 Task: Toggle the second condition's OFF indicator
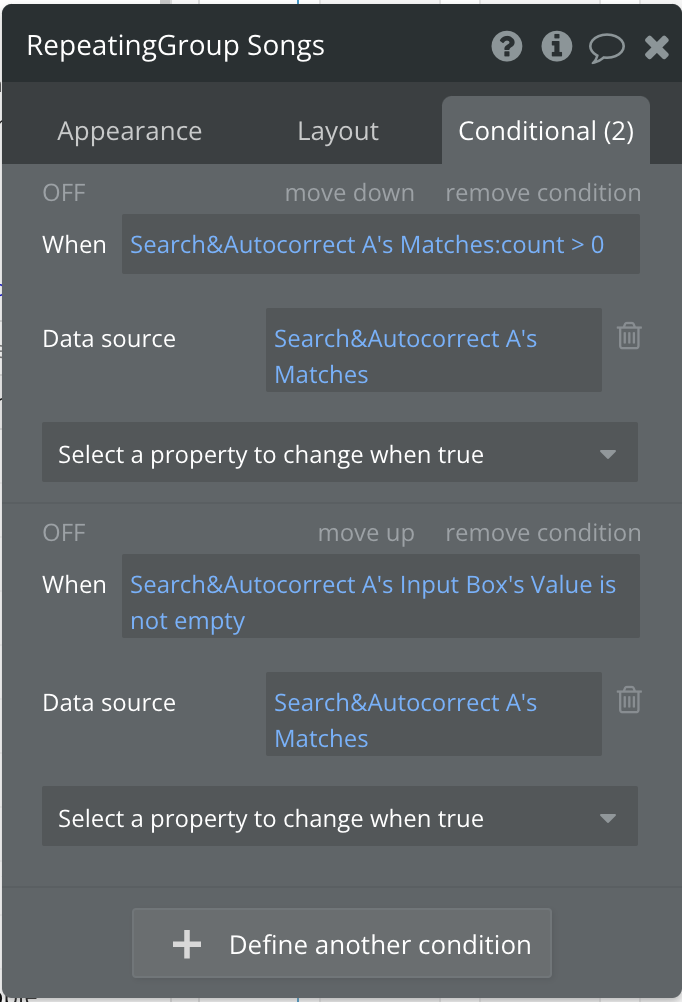(x=64, y=533)
